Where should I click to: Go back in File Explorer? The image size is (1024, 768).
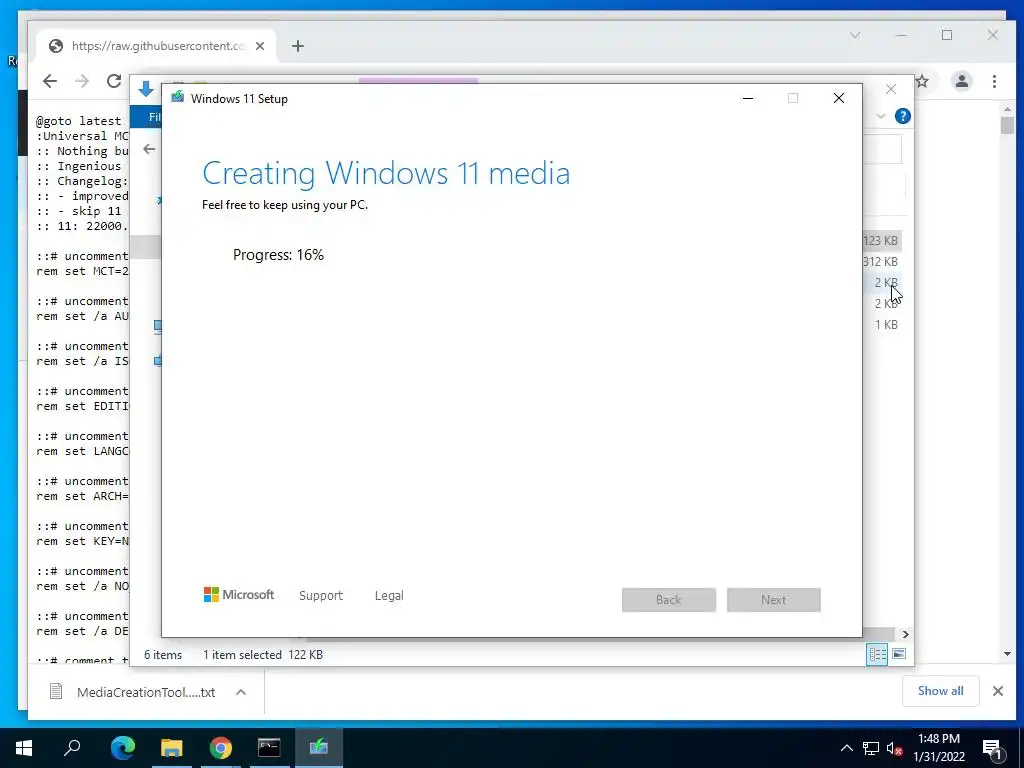click(x=149, y=150)
